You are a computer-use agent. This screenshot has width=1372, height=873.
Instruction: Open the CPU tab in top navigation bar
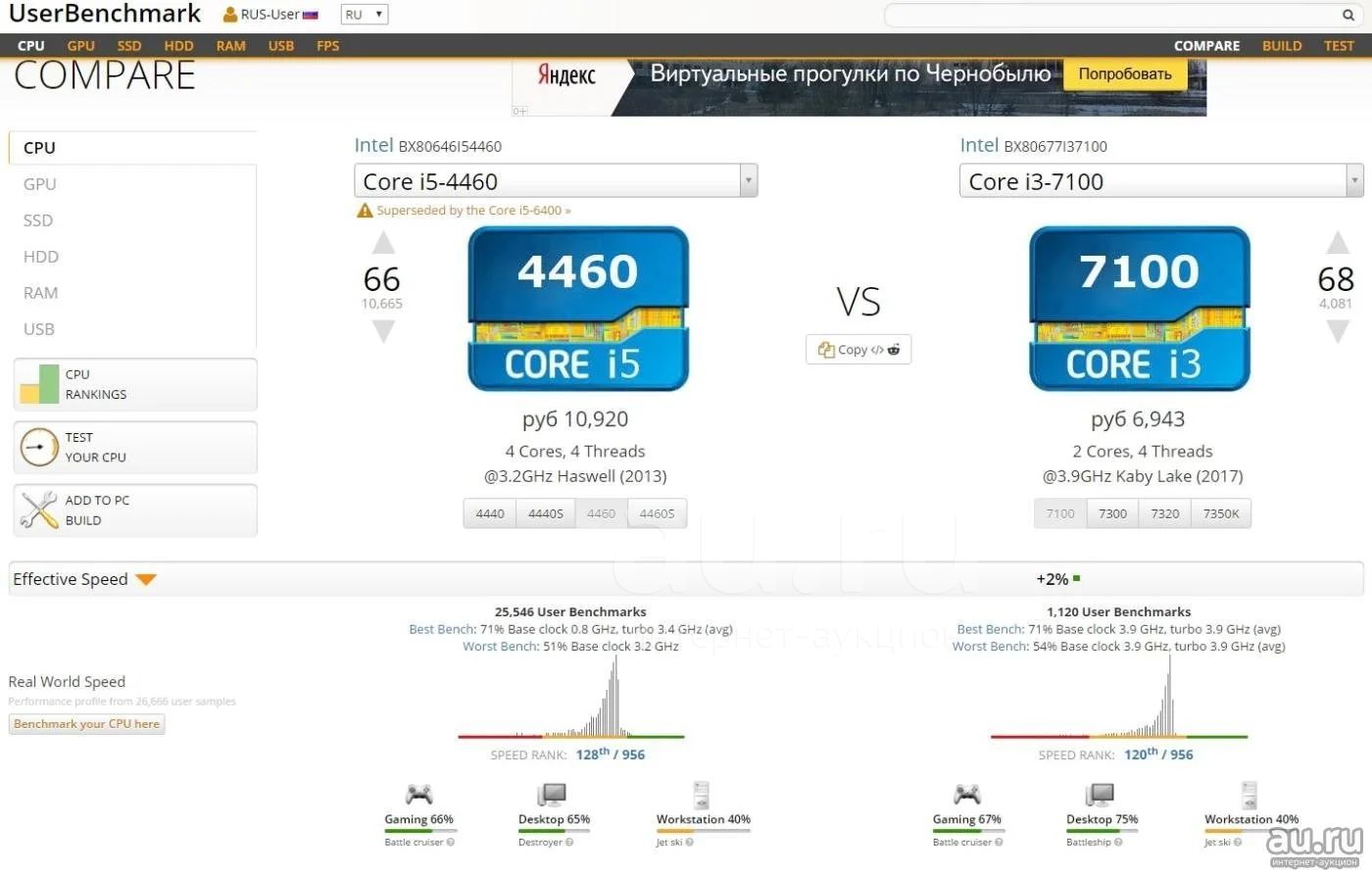[31, 46]
